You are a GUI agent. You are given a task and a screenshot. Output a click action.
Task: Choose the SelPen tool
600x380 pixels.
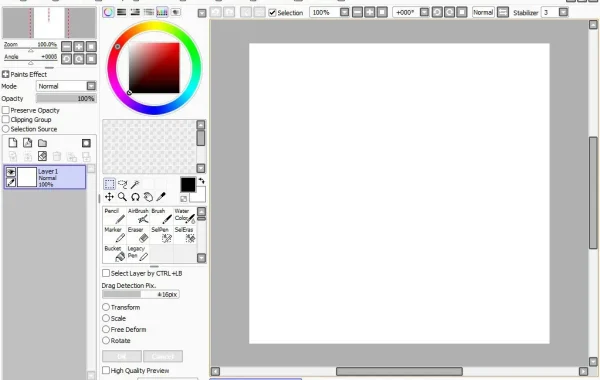161,235
